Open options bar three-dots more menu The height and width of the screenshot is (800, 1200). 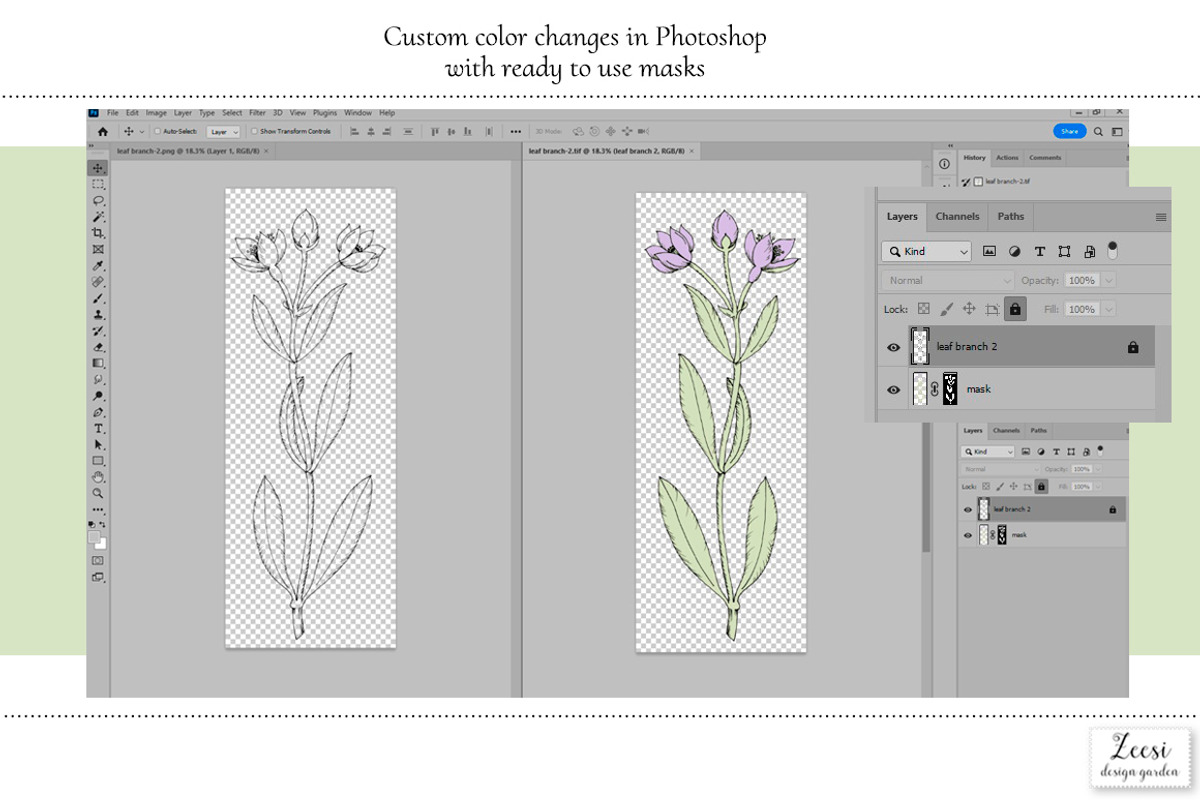pos(515,131)
